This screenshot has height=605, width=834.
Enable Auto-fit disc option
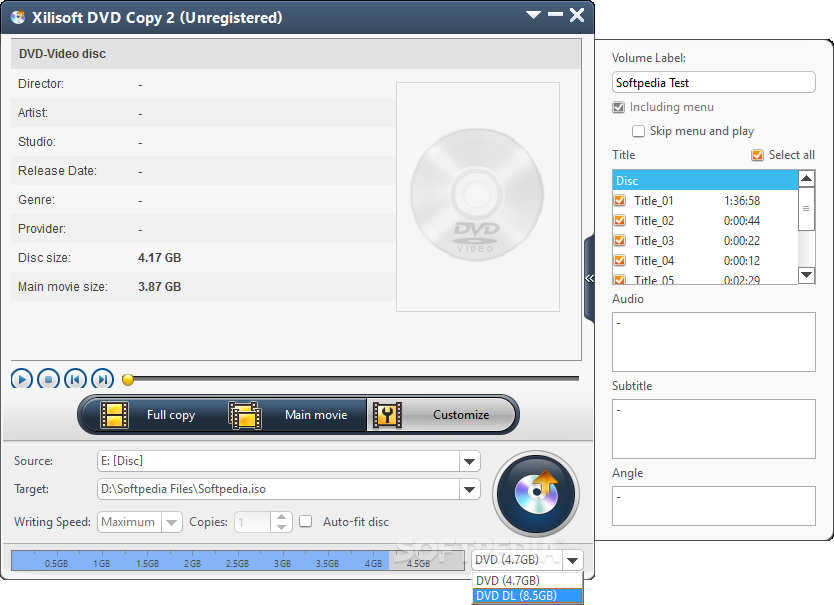click(305, 521)
